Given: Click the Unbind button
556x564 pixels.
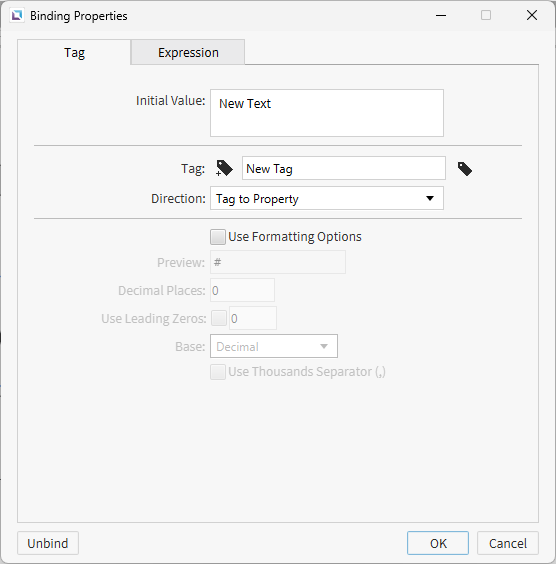Looking at the screenshot, I should pyautogui.click(x=48, y=543).
